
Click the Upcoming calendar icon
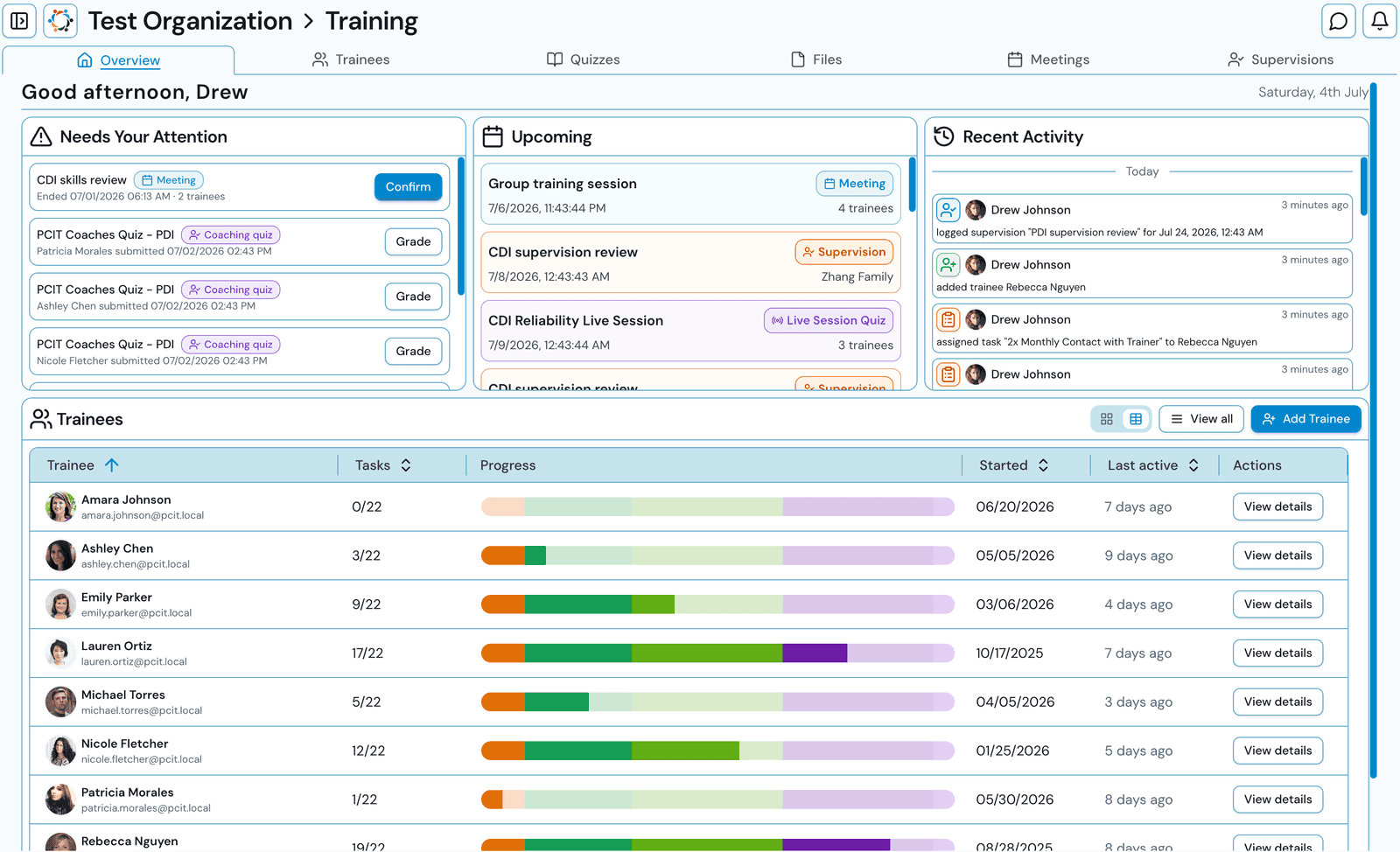pyautogui.click(x=493, y=136)
